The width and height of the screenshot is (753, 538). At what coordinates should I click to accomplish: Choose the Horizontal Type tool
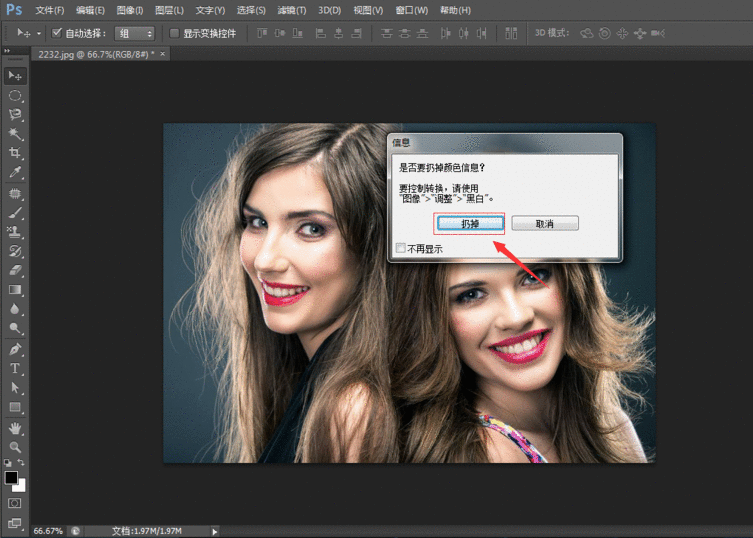(15, 368)
